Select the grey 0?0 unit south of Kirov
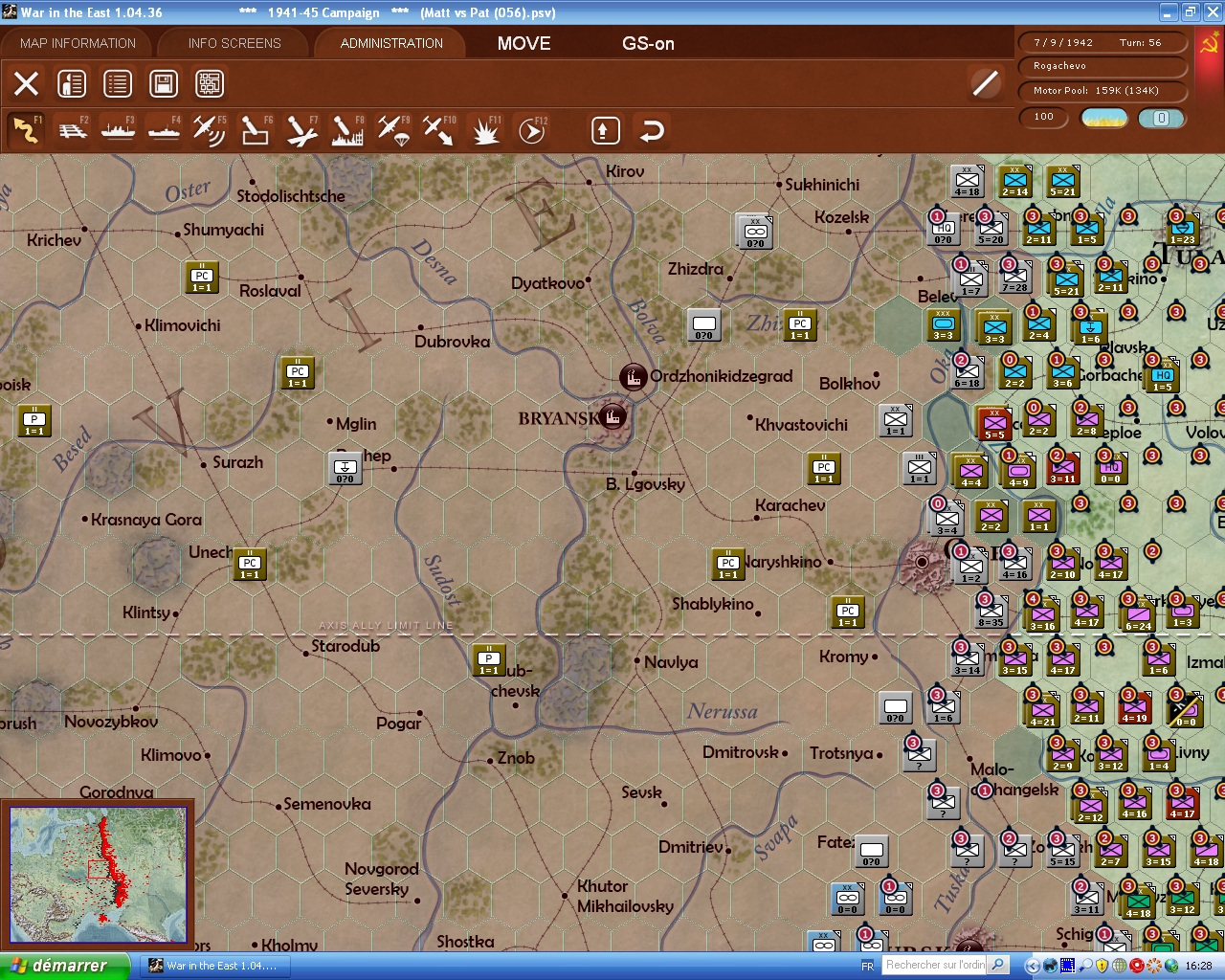Image resolution: width=1225 pixels, height=980 pixels. coord(754,231)
